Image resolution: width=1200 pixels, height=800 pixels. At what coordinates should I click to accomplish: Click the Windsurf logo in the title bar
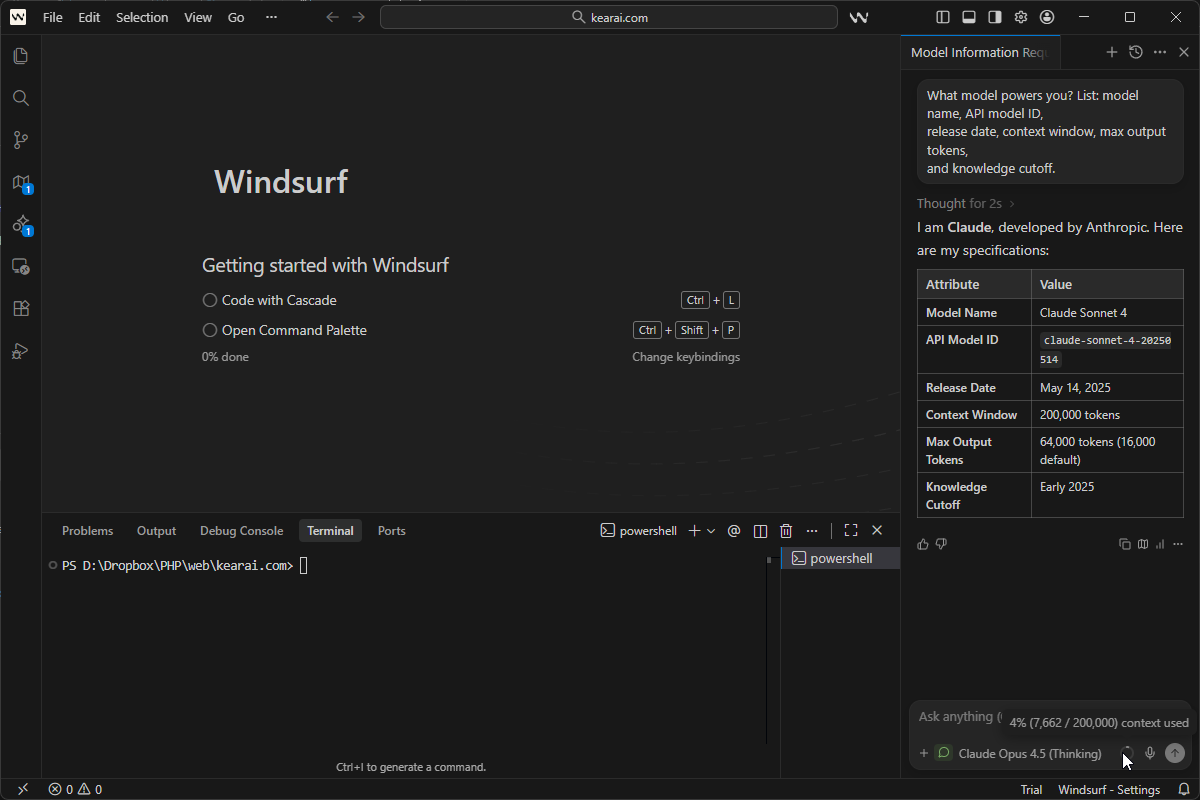[x=18, y=17]
